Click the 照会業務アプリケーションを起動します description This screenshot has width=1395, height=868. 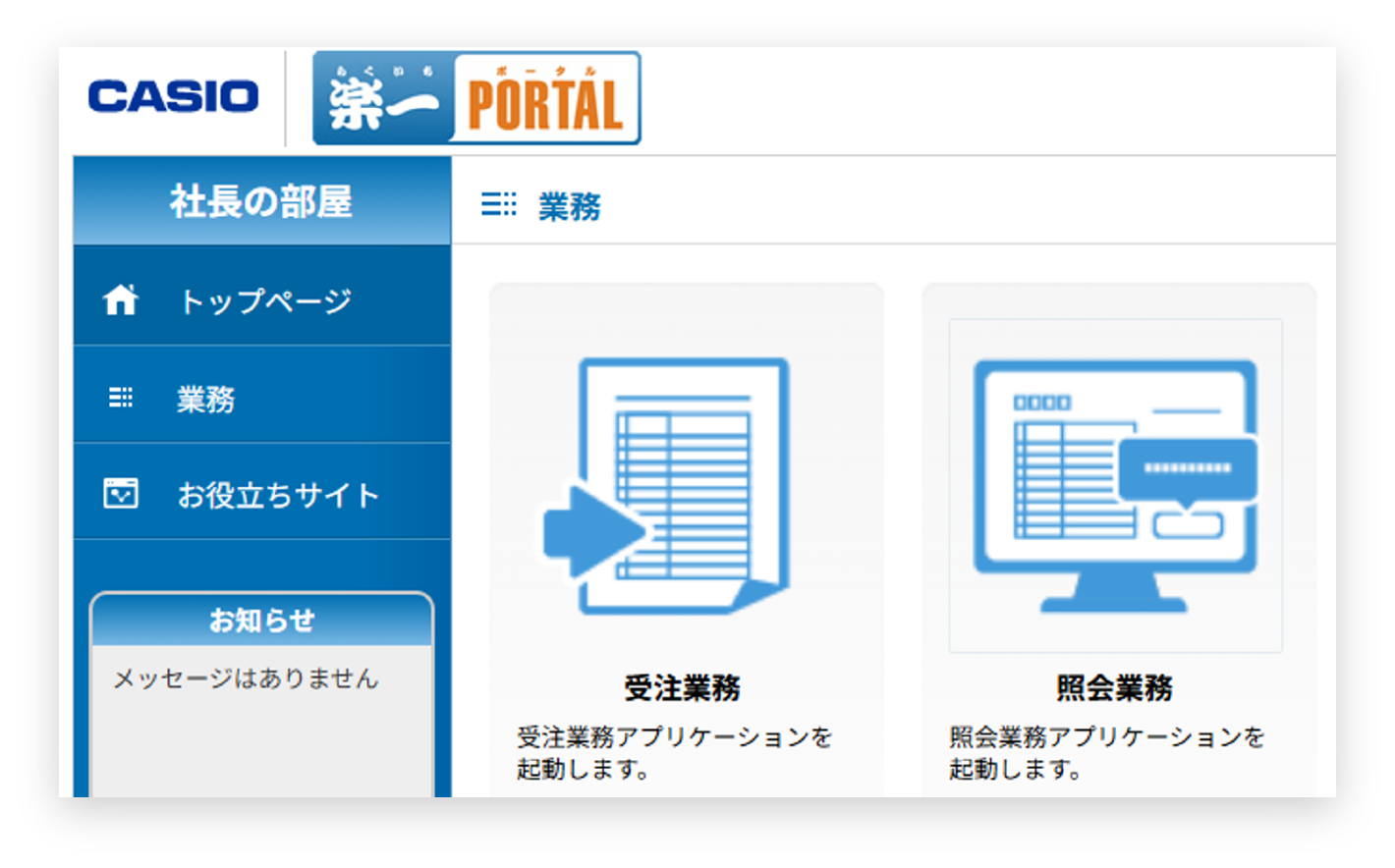point(1107,753)
